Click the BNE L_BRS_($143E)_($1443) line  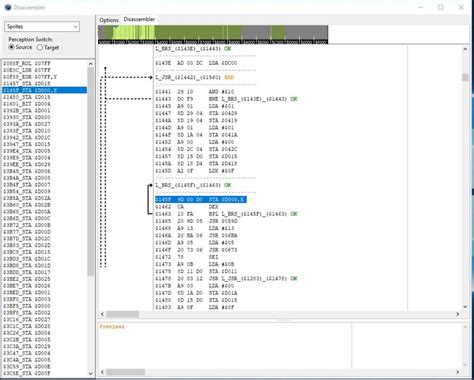tap(226, 99)
